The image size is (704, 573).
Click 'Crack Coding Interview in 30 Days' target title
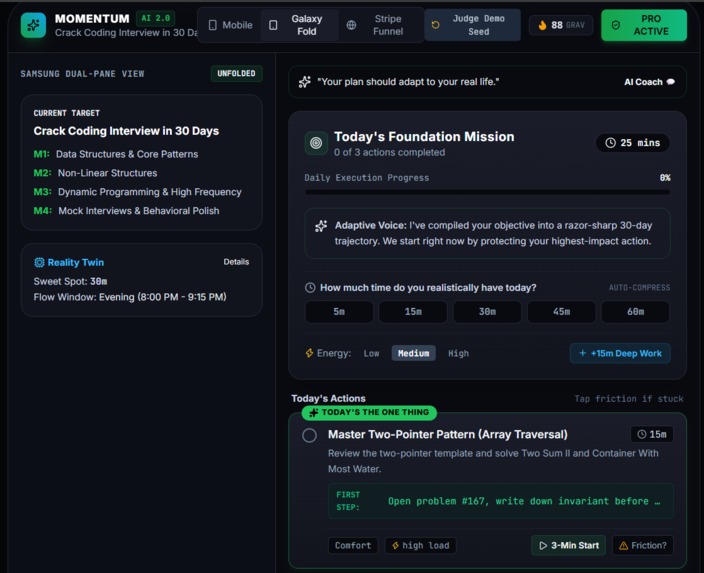(x=126, y=131)
